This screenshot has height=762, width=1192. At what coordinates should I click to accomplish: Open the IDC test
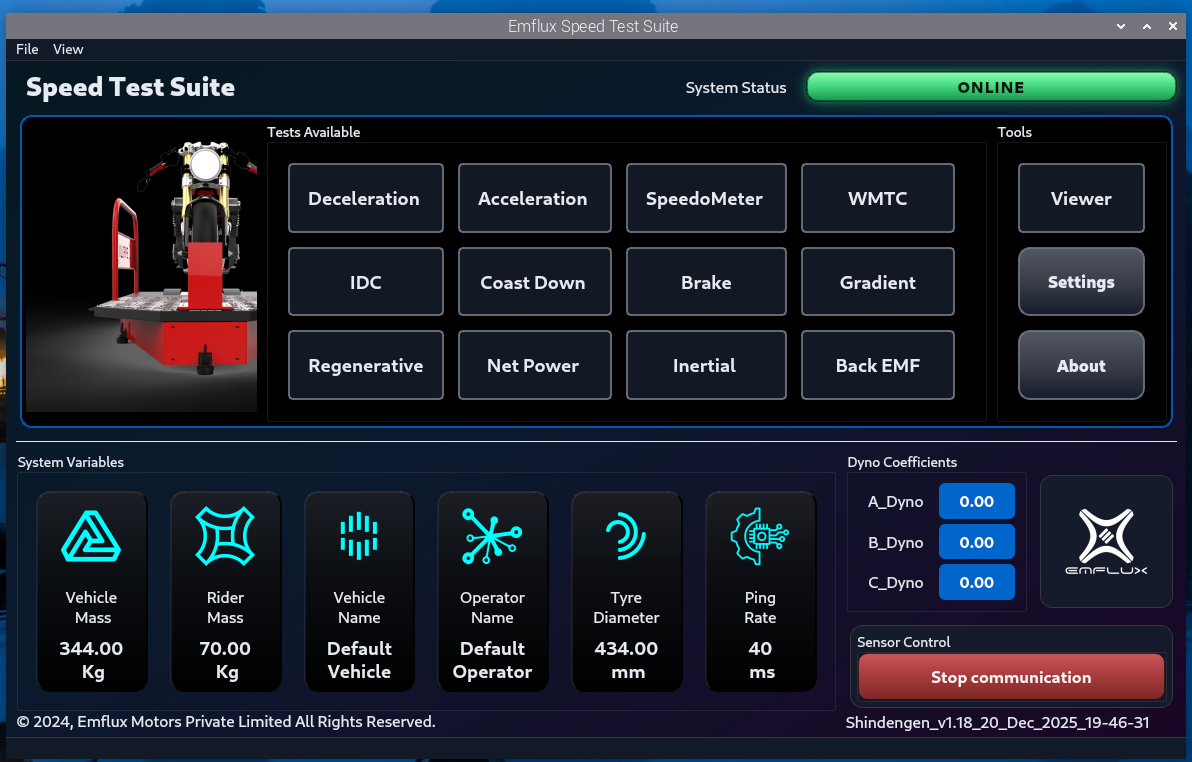366,282
